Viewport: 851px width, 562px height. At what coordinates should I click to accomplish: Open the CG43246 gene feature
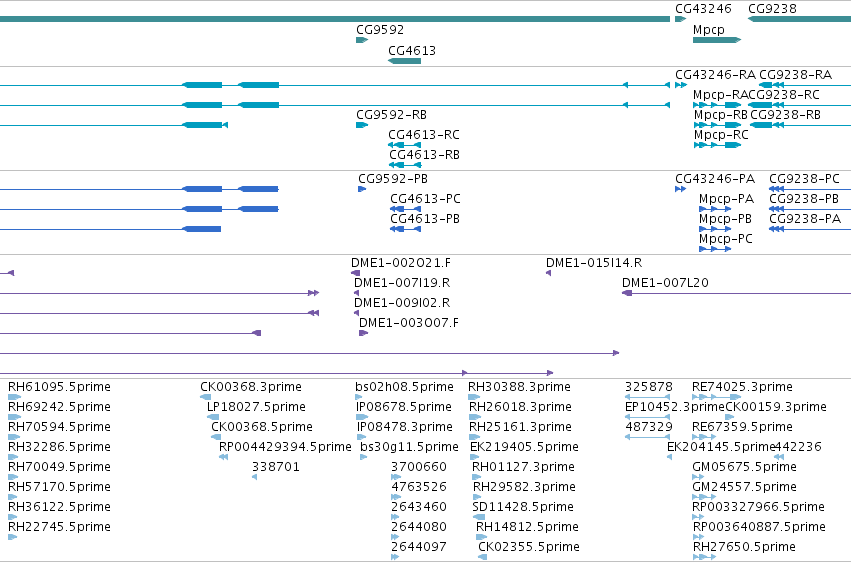click(x=681, y=19)
